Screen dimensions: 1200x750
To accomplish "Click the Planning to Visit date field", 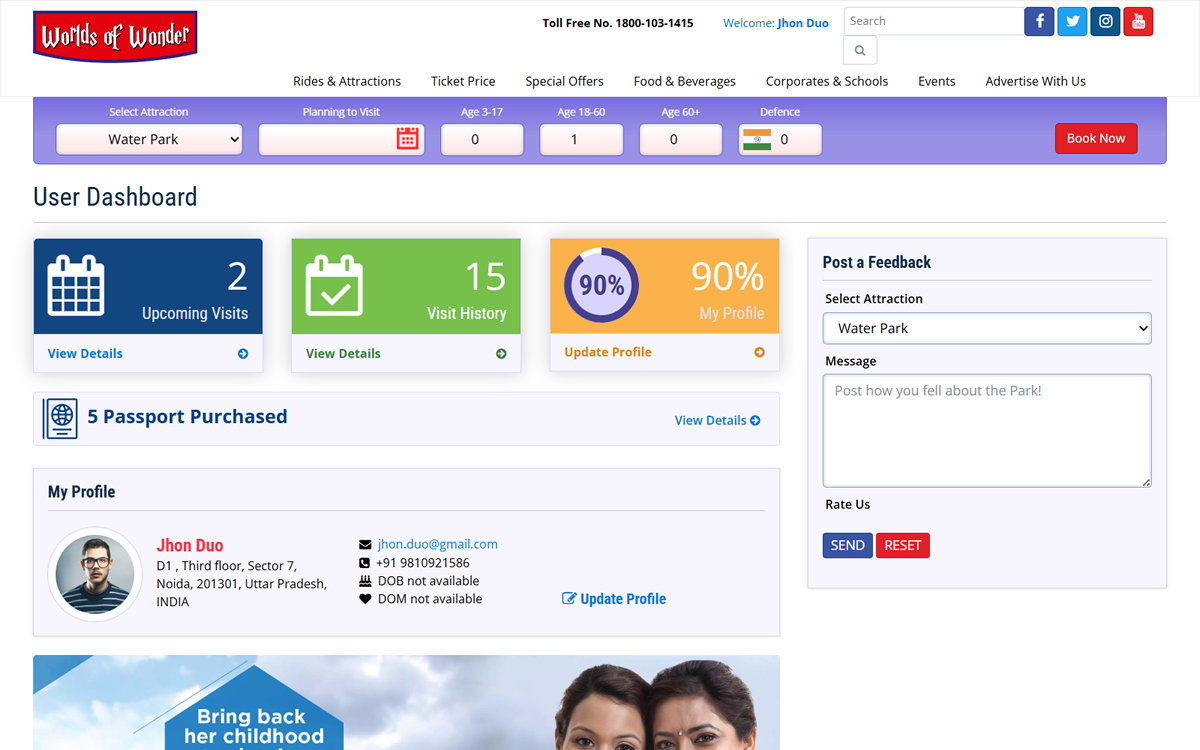I will [342, 139].
